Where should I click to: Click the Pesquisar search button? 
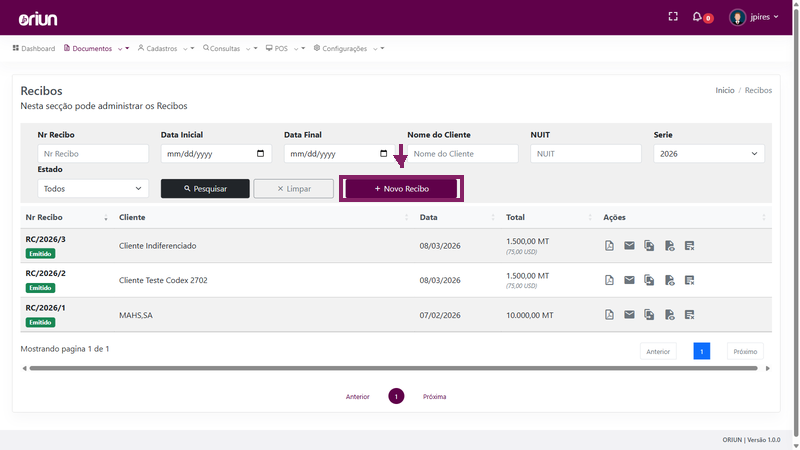(x=205, y=189)
